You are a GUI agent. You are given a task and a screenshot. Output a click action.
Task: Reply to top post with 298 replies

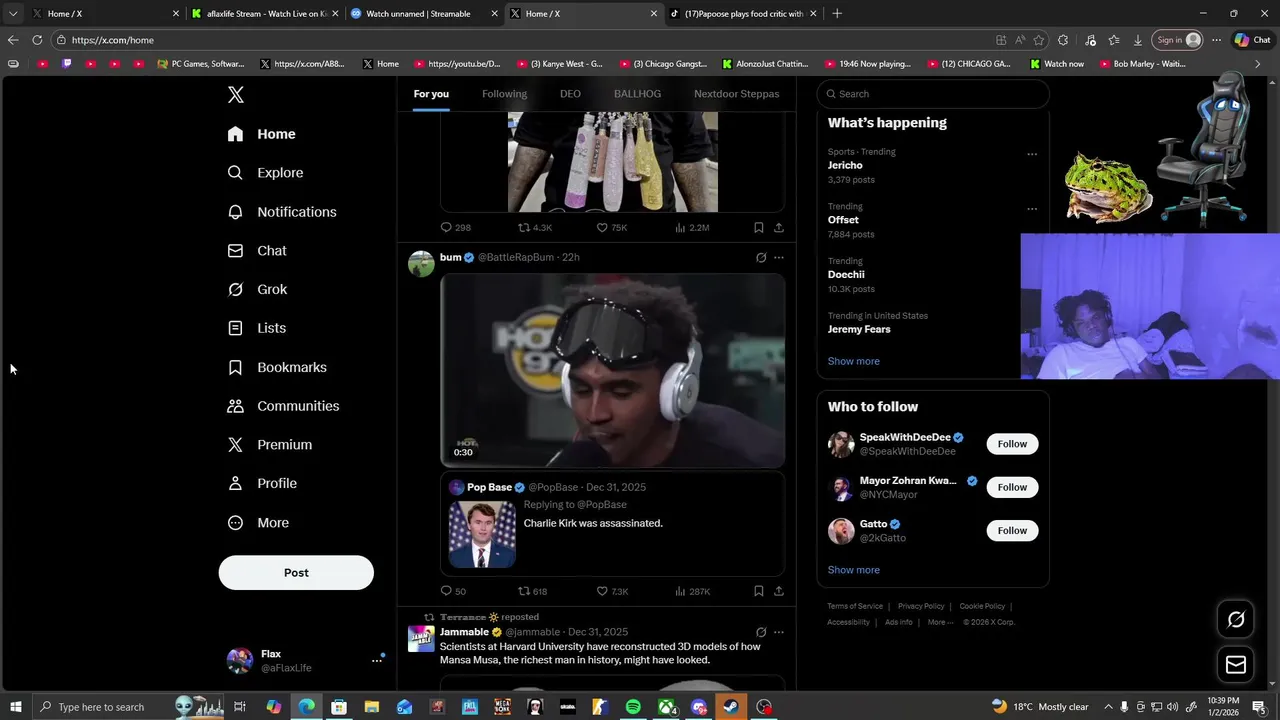point(455,227)
